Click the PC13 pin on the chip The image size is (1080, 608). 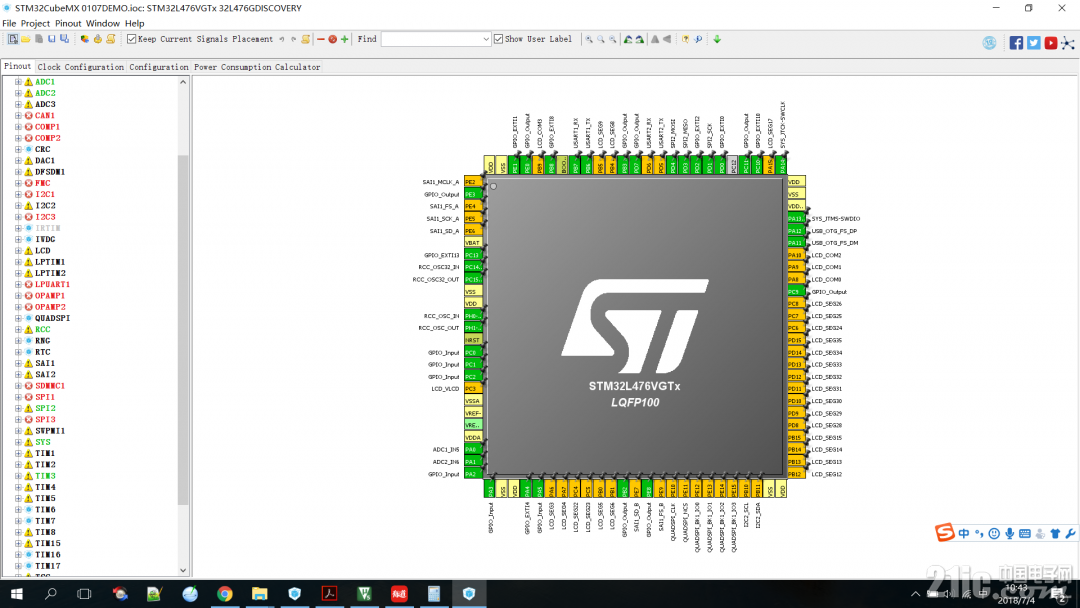(473, 255)
